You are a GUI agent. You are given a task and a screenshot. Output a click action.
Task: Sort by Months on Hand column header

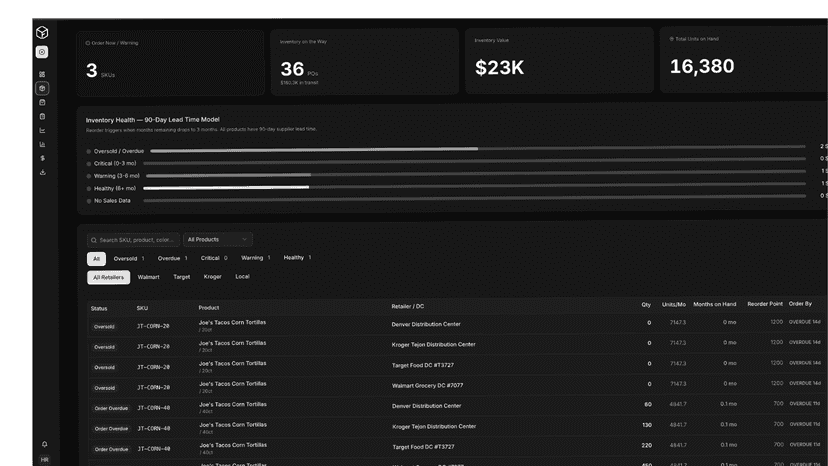click(714, 304)
